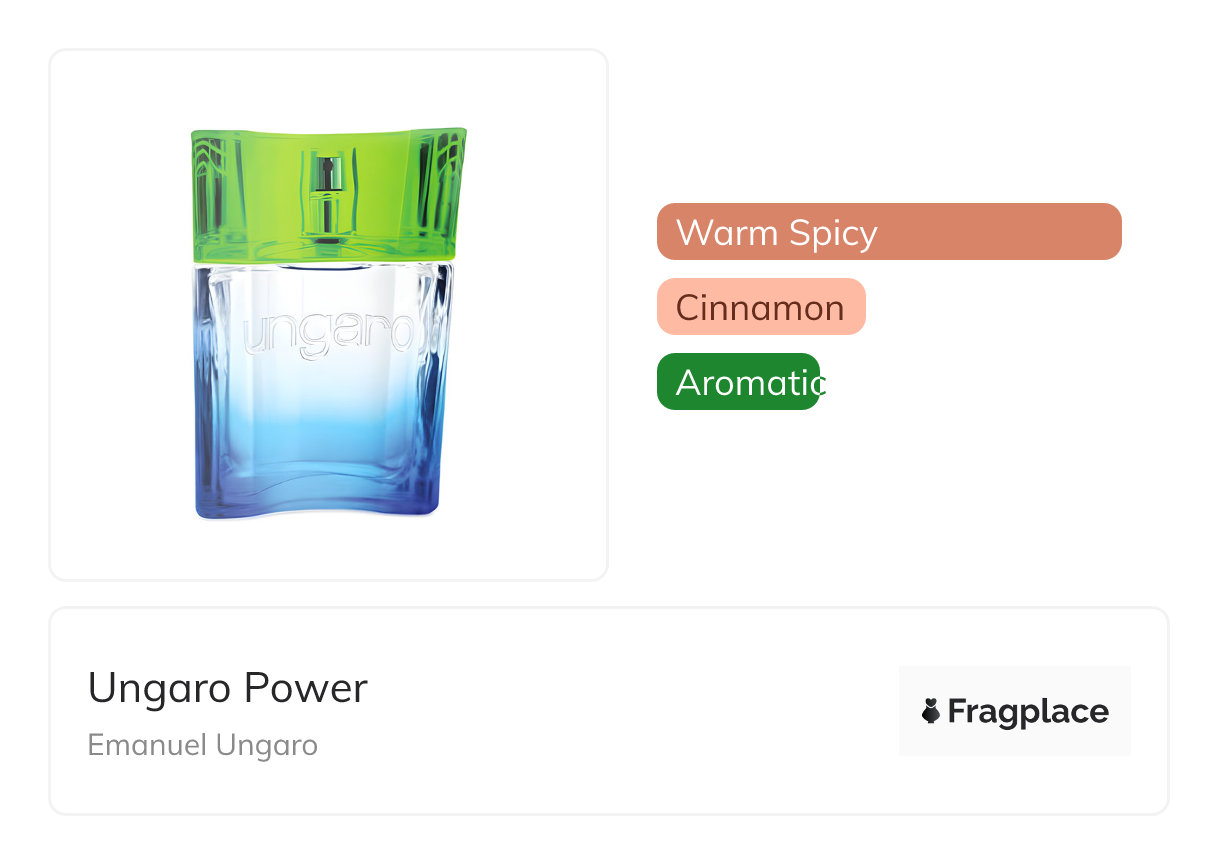
Task: Click empty area of the product info card
Action: pos(620,712)
